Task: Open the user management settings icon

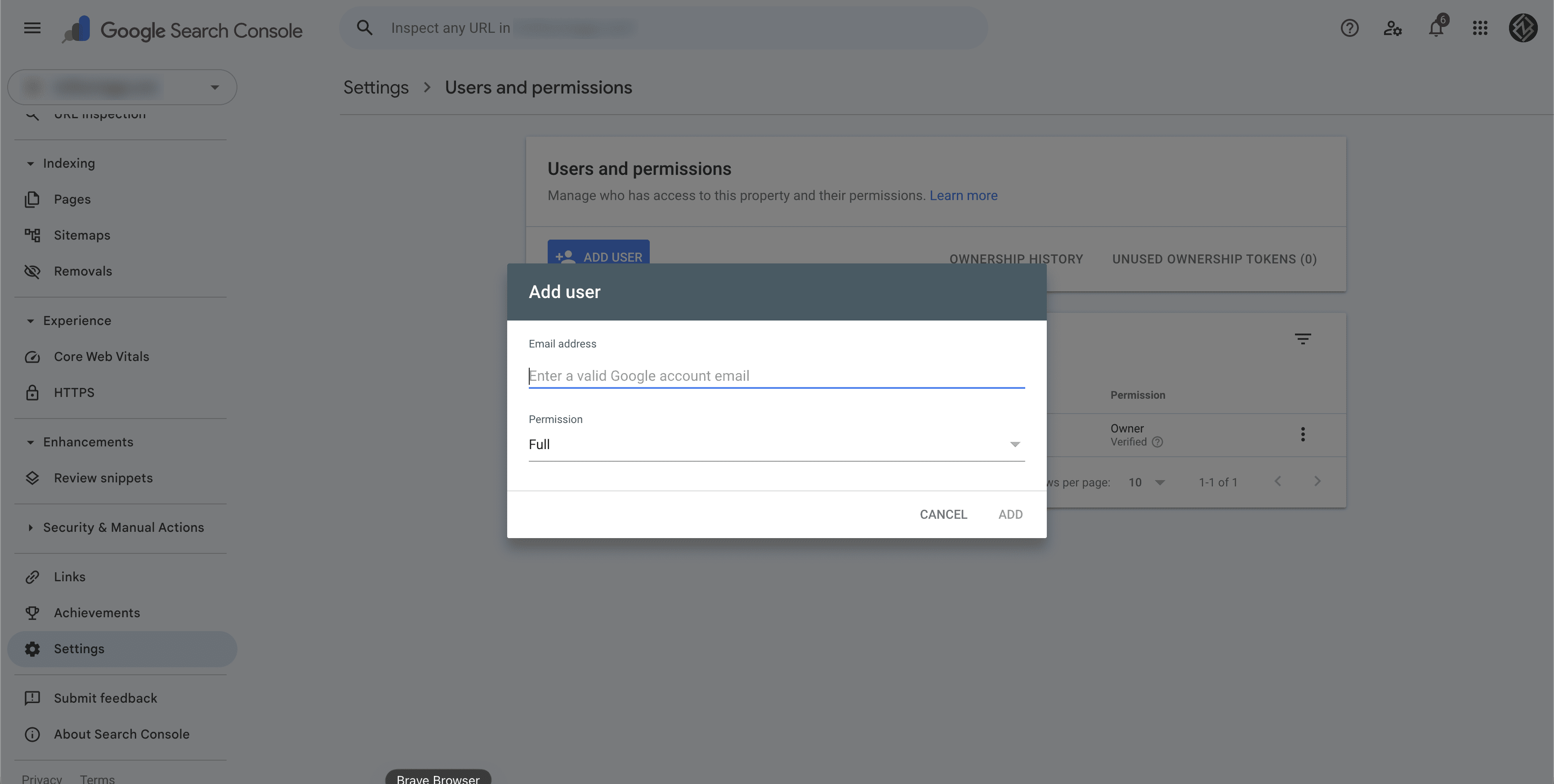Action: click(x=1392, y=28)
